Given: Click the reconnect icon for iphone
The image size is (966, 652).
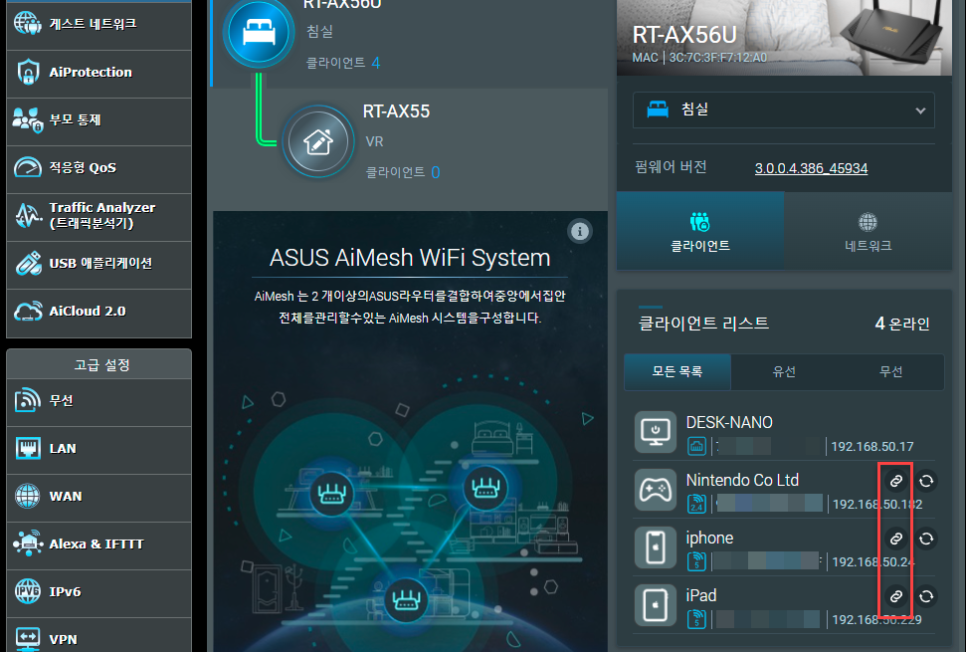Looking at the screenshot, I should click(x=926, y=539).
